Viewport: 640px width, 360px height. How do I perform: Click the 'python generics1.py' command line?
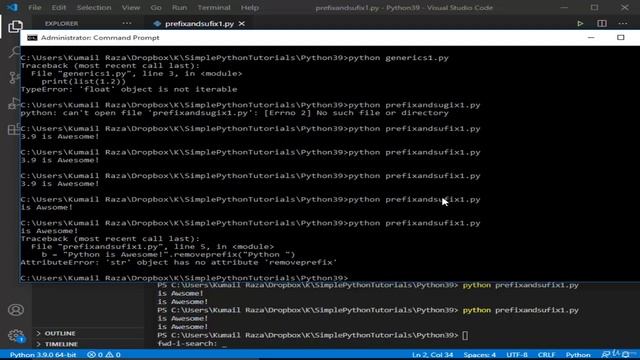tap(235, 58)
